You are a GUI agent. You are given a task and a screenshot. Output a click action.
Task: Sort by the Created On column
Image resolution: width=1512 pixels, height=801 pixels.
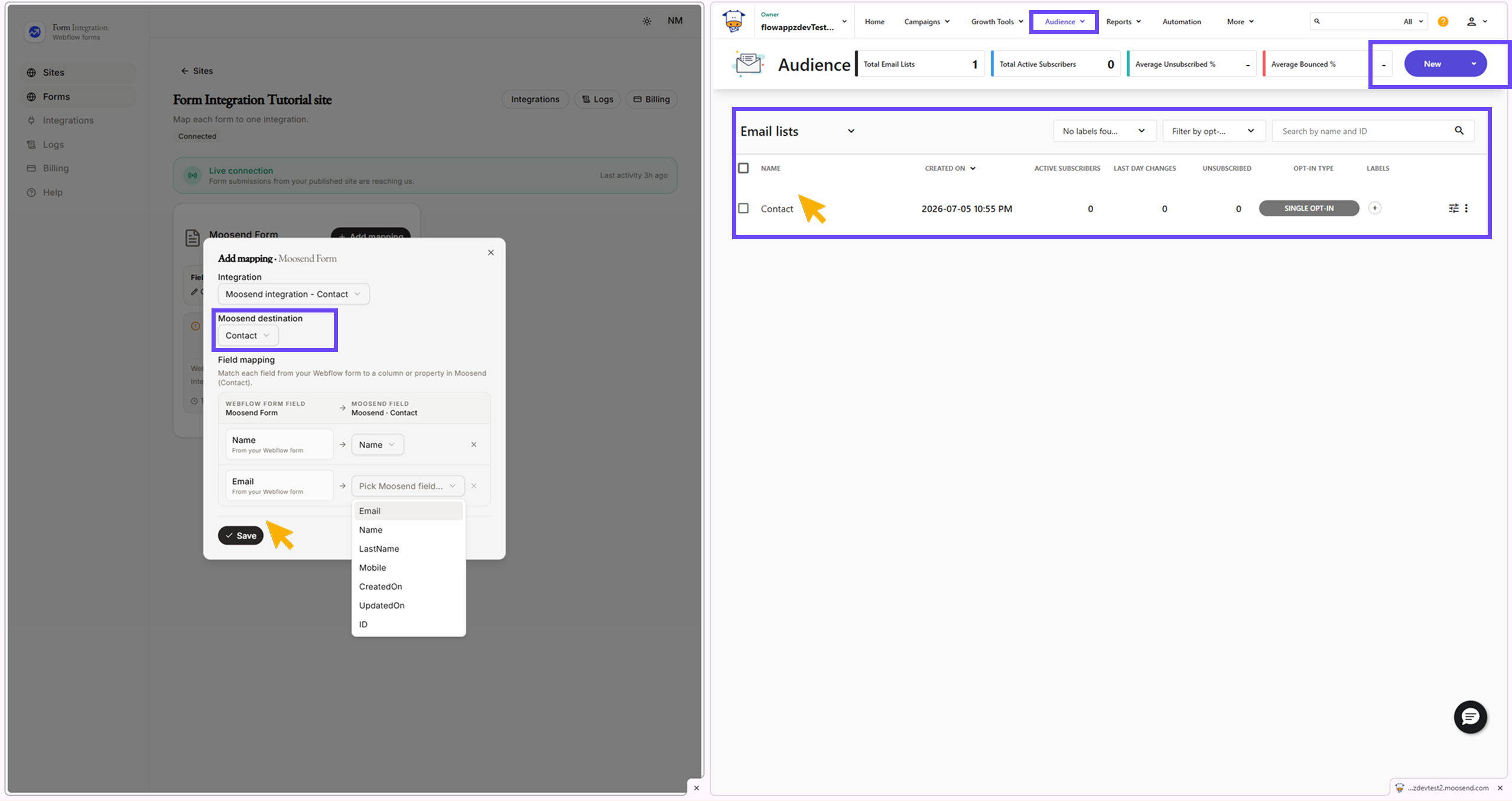click(x=950, y=168)
